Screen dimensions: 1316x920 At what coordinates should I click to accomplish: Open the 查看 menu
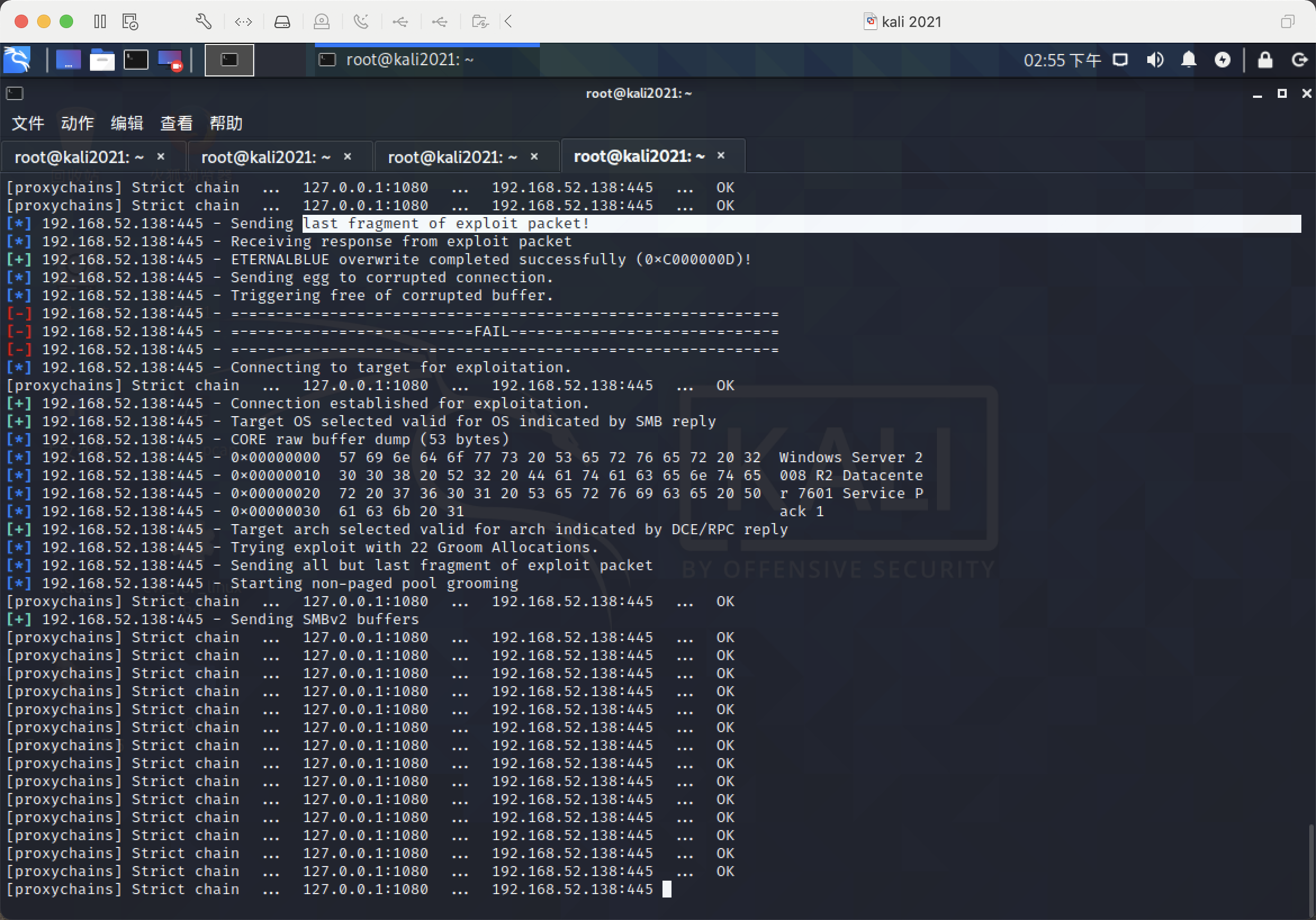point(176,123)
